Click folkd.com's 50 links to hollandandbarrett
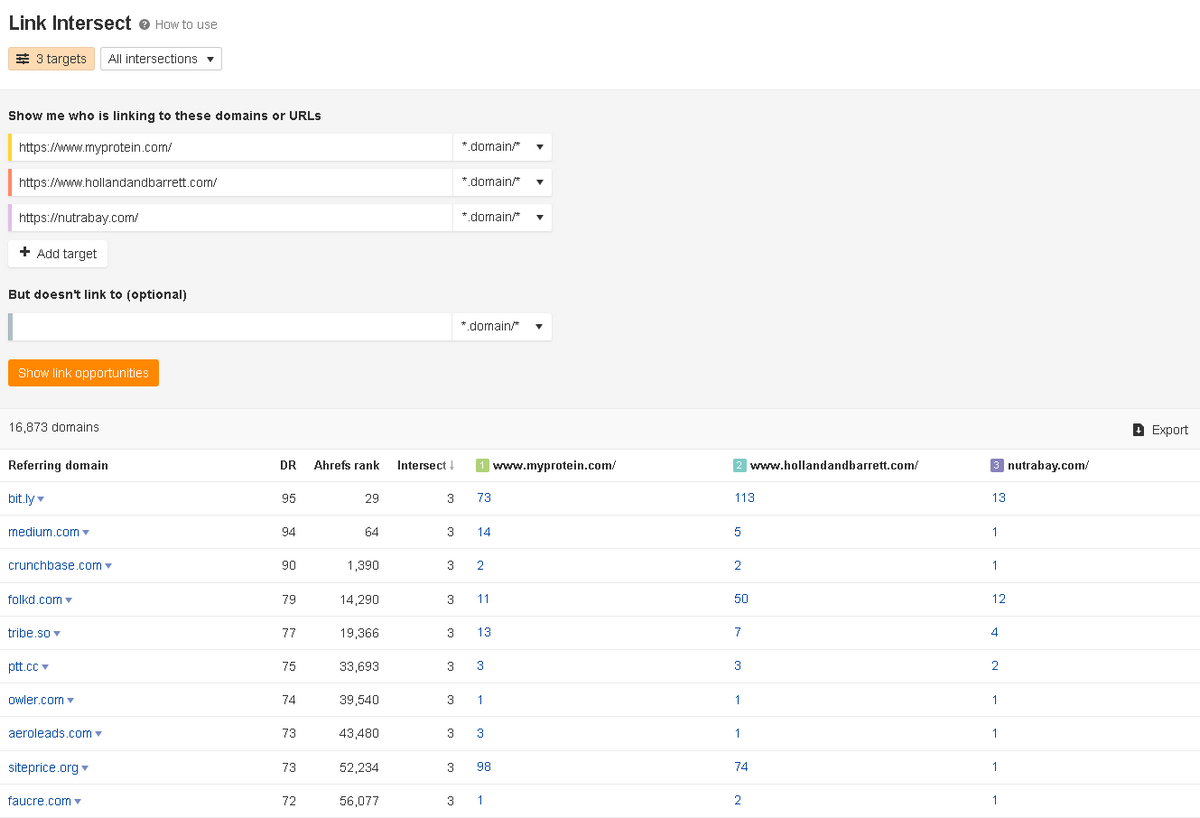The image size is (1200, 818). click(x=741, y=599)
